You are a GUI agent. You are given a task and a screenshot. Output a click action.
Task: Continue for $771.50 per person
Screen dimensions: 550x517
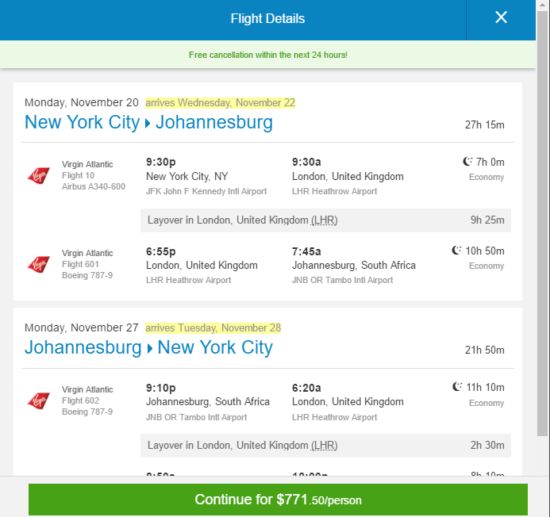tap(278, 499)
